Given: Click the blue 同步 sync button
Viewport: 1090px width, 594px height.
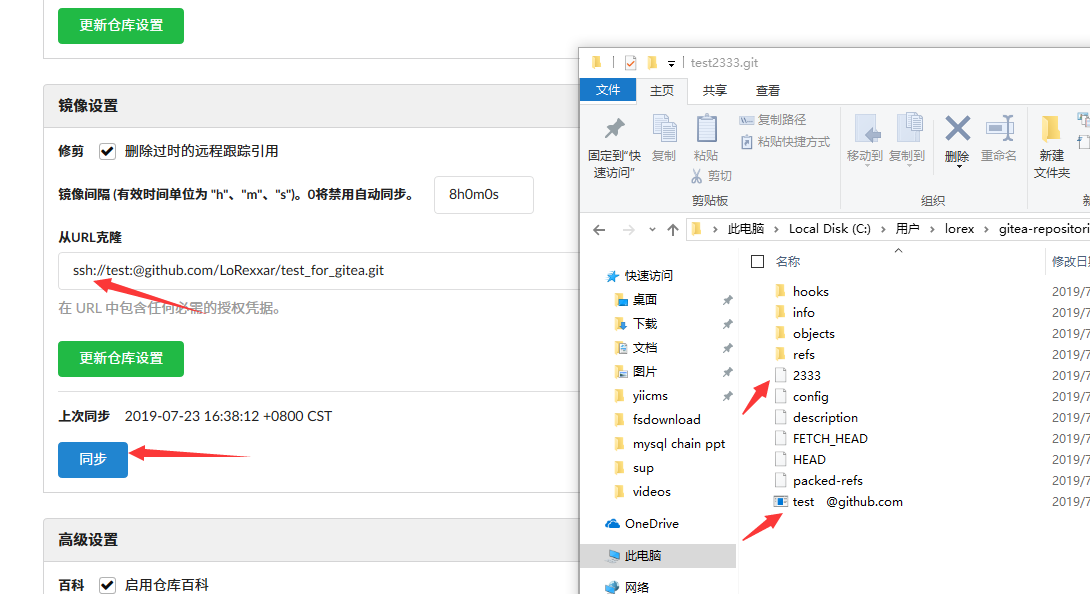Looking at the screenshot, I should [x=93, y=459].
